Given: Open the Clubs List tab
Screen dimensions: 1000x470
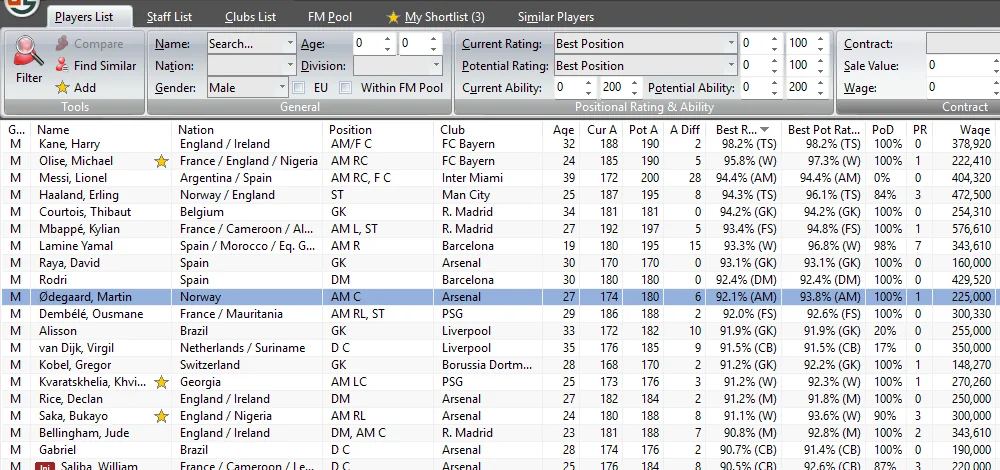Looking at the screenshot, I should [x=250, y=17].
